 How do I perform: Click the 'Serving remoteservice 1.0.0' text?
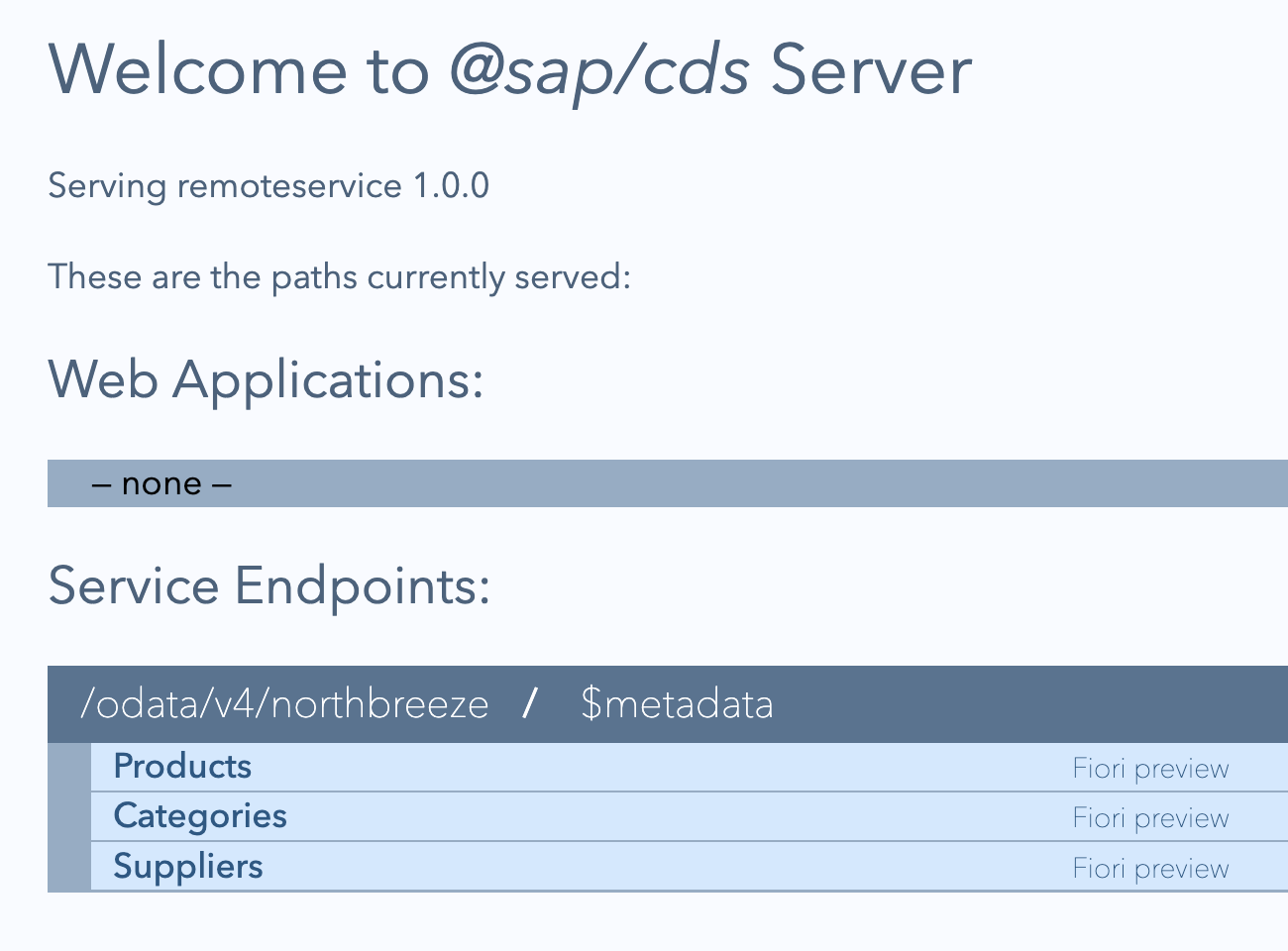pos(268,186)
